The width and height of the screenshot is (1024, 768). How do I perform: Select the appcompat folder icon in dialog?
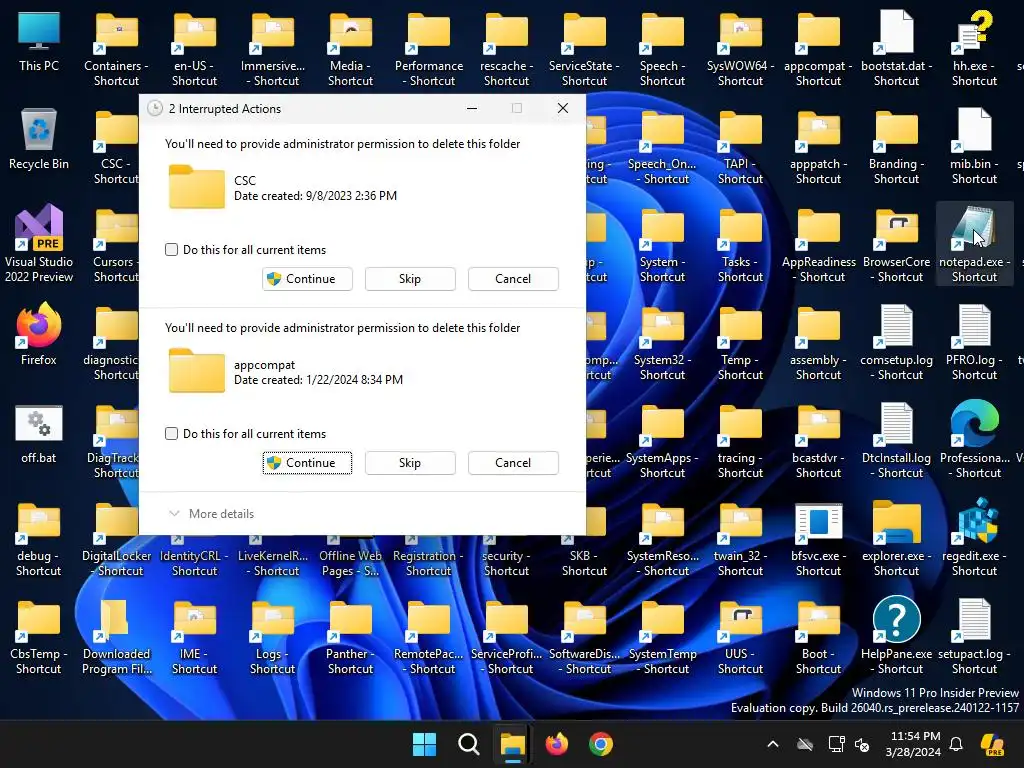coord(197,371)
